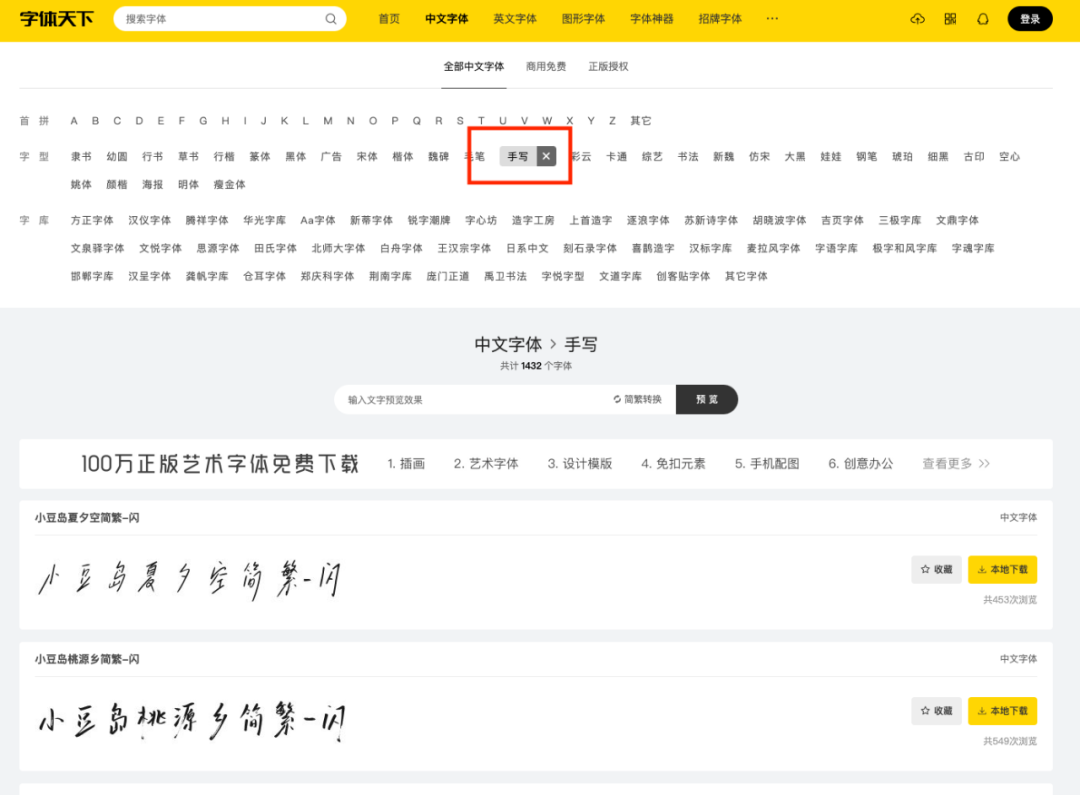
Task: Open the cloud upload icon
Action: tap(918, 19)
